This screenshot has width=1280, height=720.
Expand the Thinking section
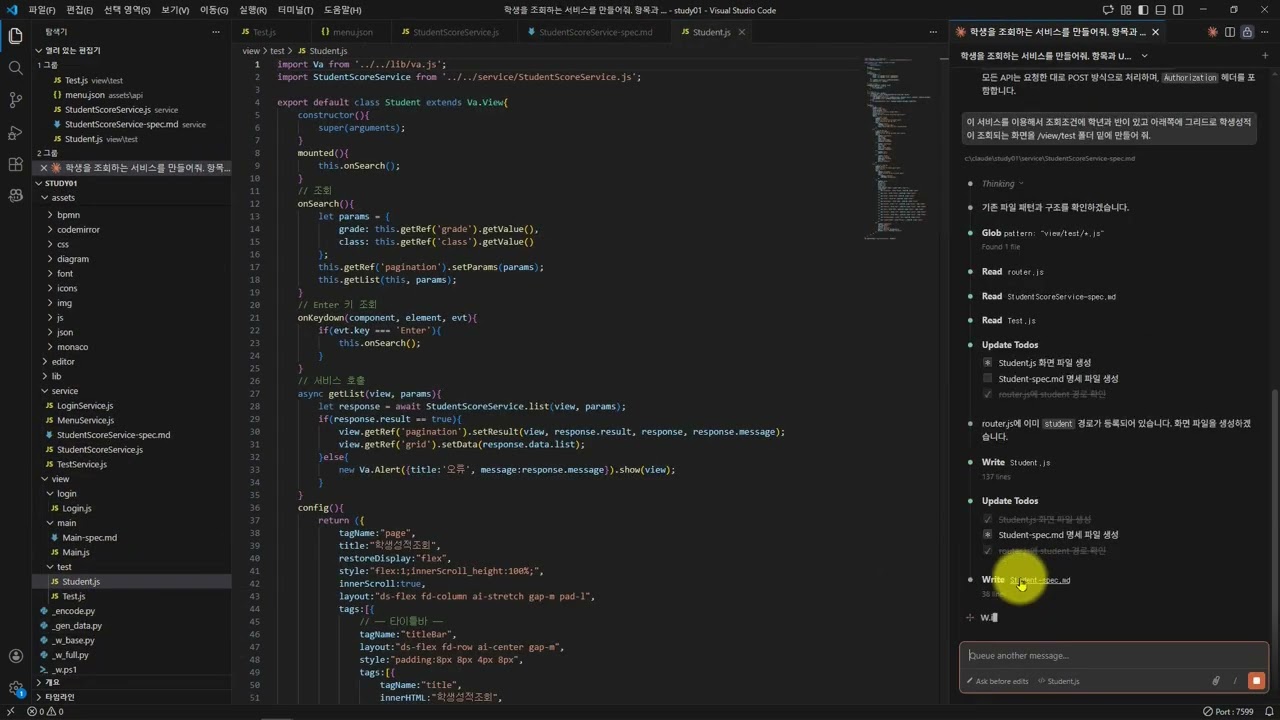[x=1002, y=184]
